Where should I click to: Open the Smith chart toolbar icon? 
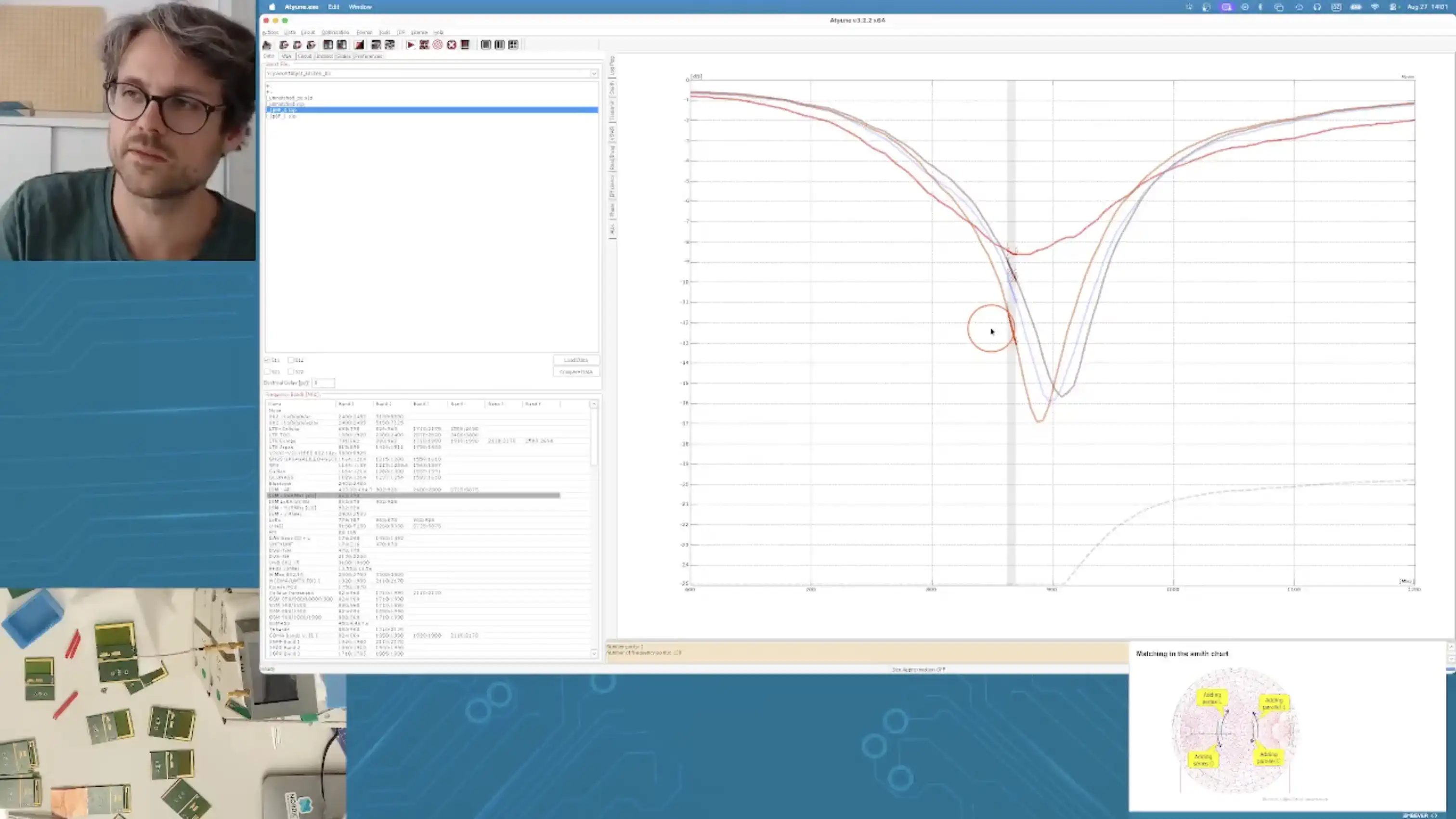tap(438, 45)
